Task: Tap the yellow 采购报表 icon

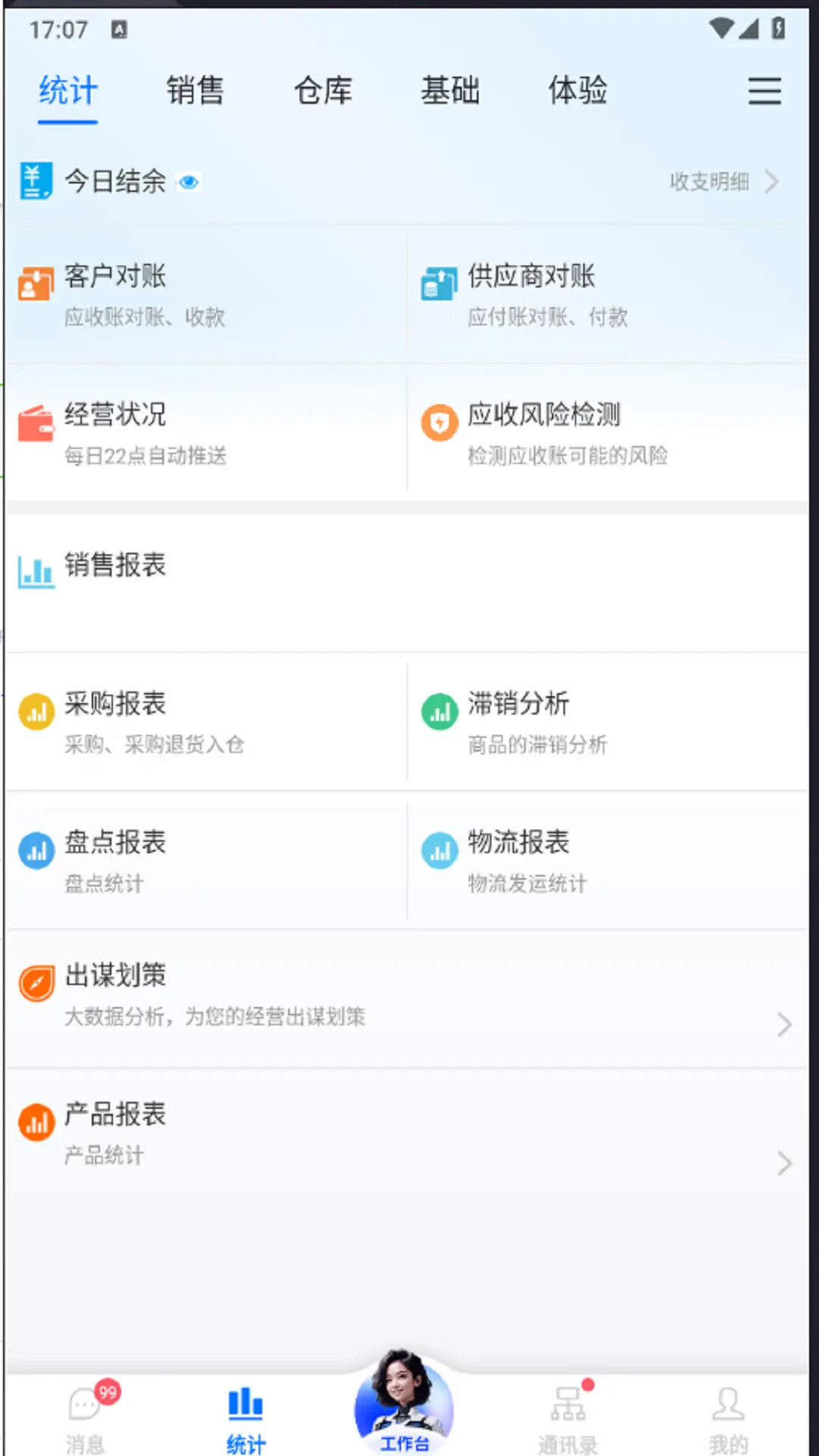Action: pos(36,712)
